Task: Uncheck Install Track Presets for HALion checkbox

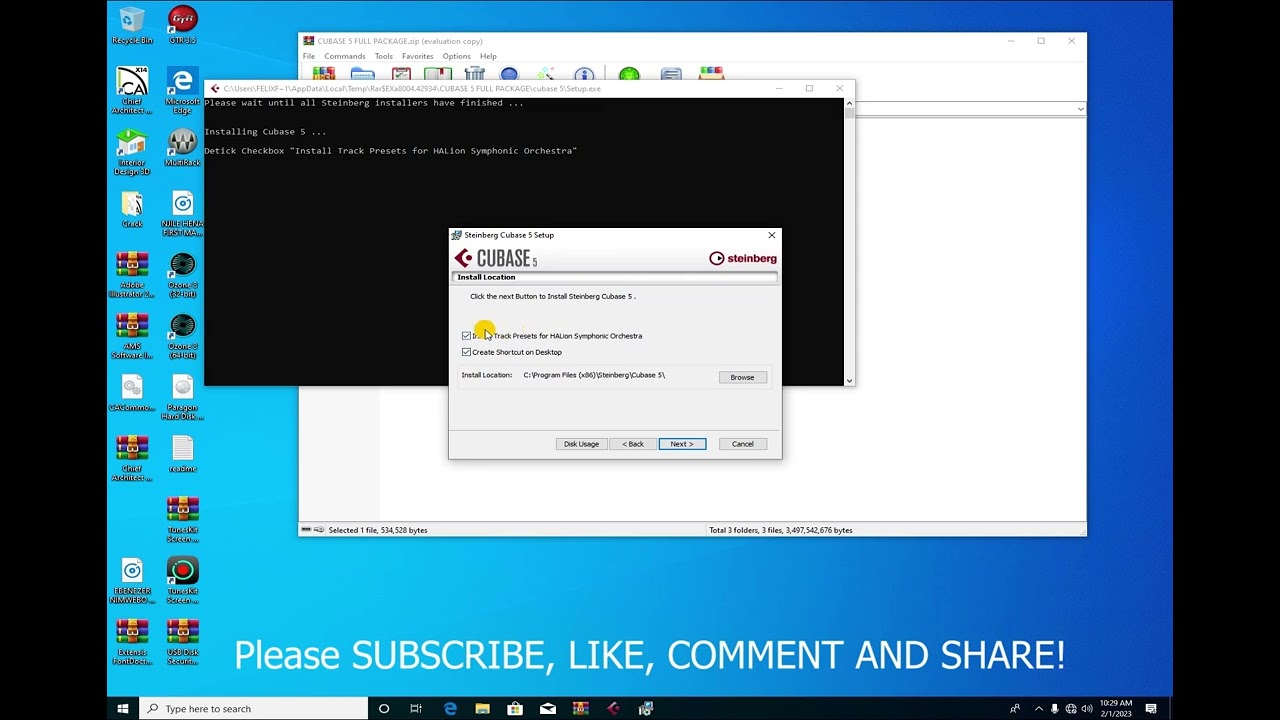Action: [x=466, y=336]
